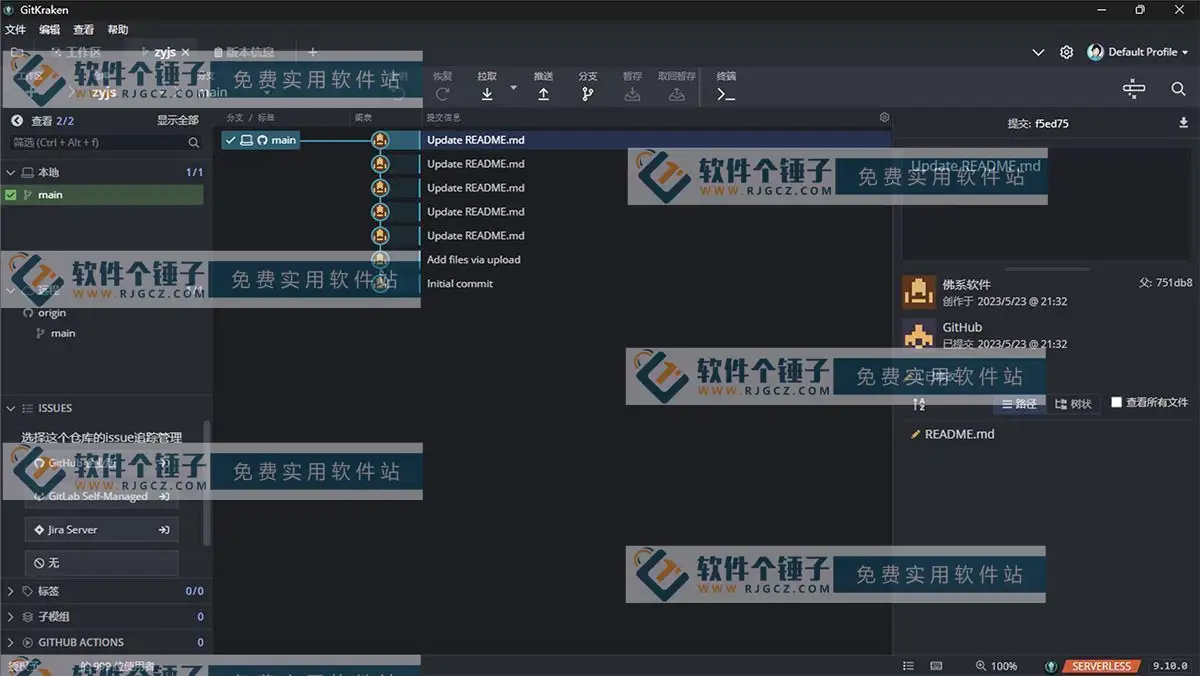
Task: Open the Terminal (终端) from toolbar
Action: [x=726, y=94]
